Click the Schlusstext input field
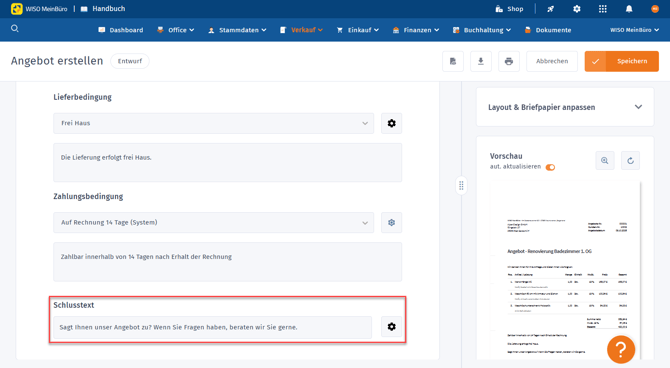Image resolution: width=670 pixels, height=368 pixels. (212, 327)
